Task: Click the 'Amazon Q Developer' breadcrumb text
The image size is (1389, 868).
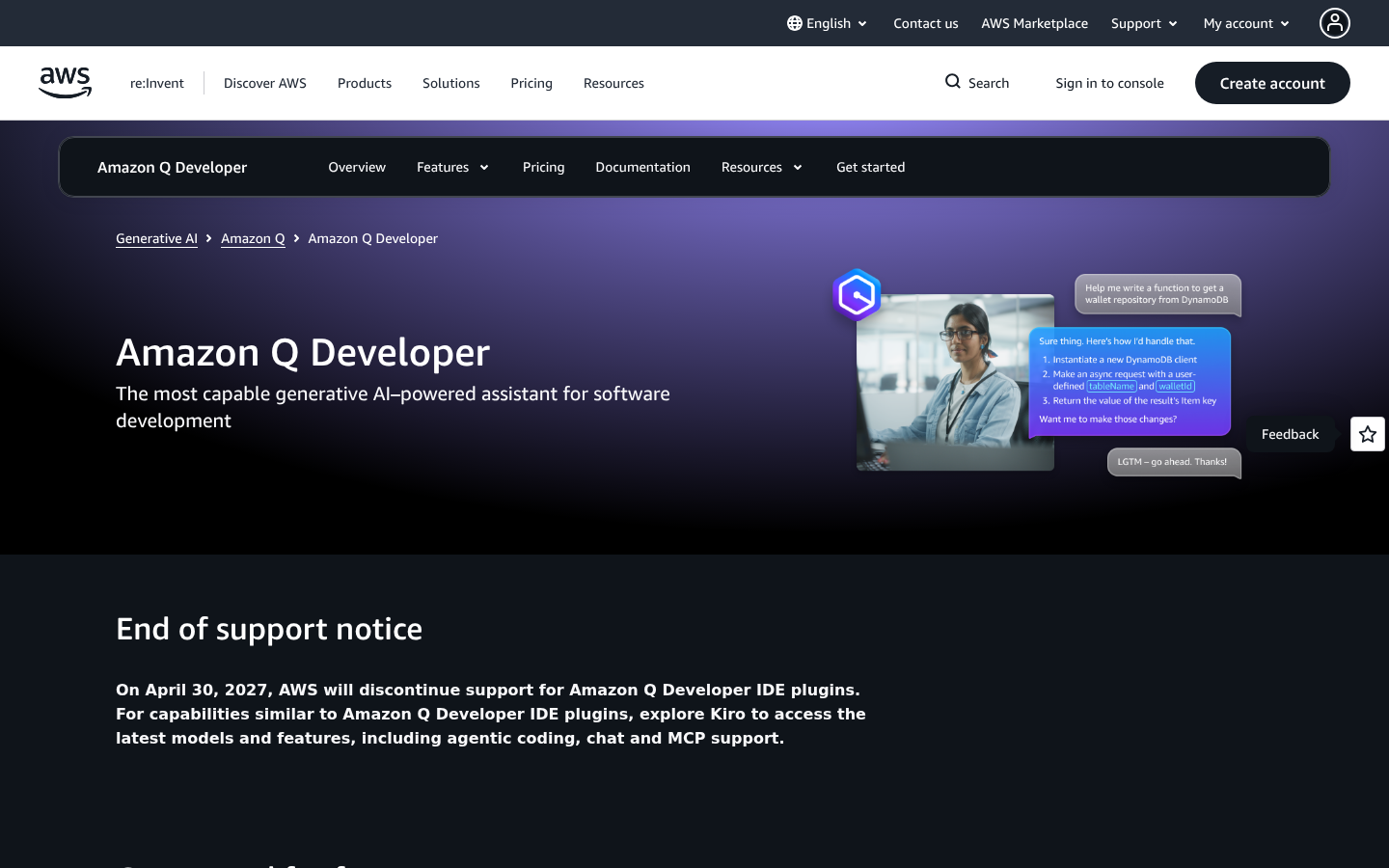Action: click(x=372, y=238)
